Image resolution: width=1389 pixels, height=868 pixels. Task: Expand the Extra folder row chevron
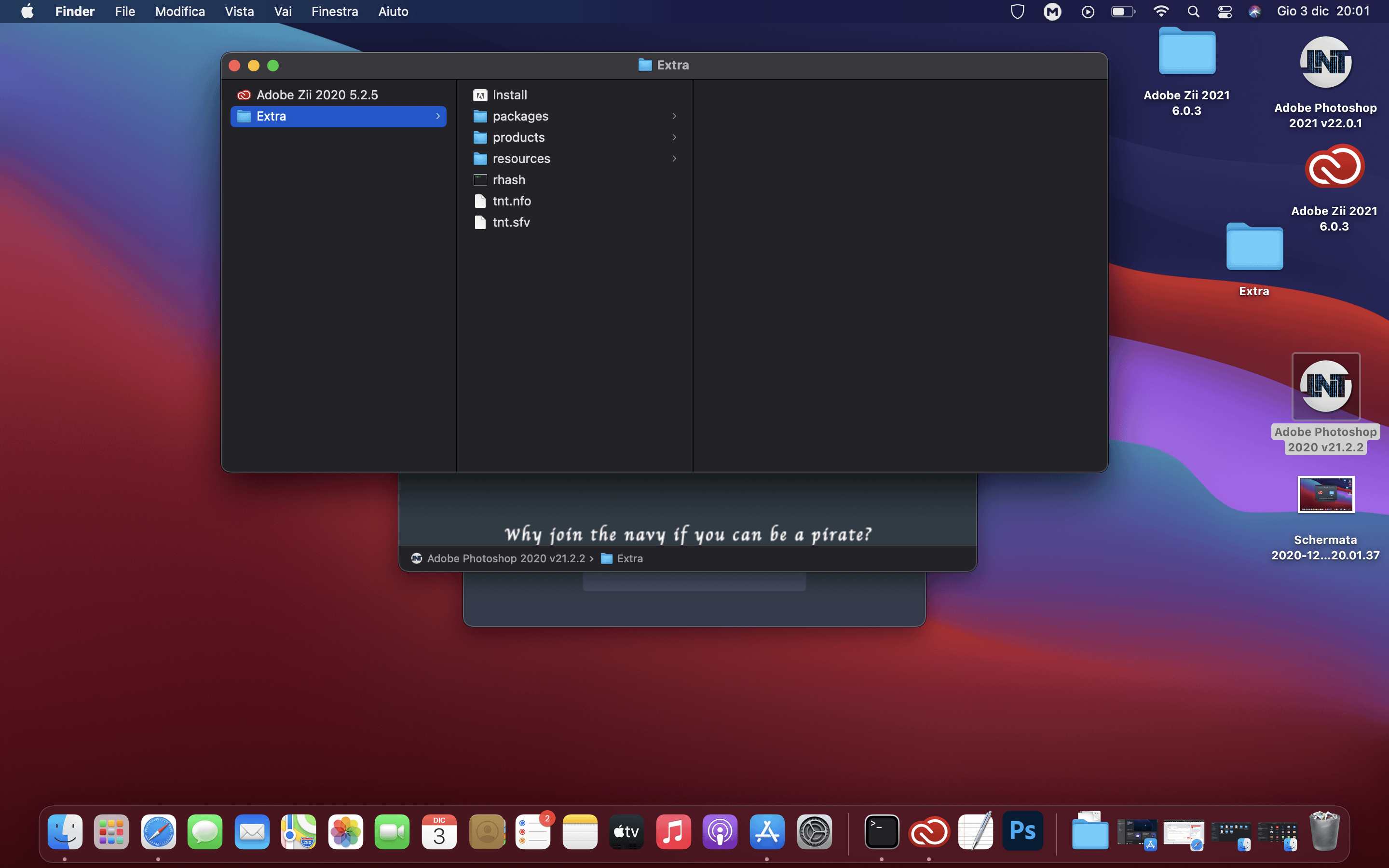438,116
